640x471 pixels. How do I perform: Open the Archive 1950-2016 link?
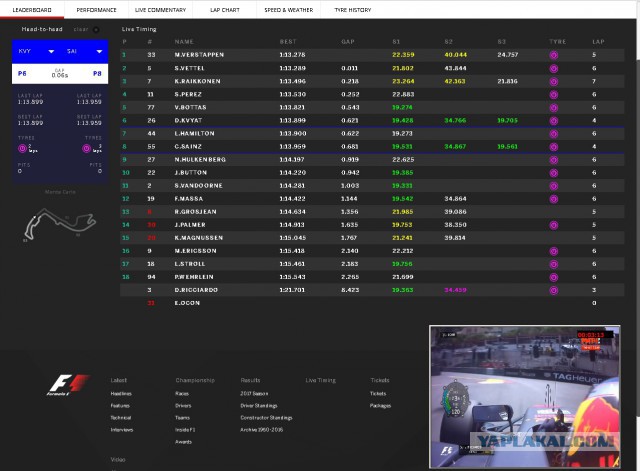pyautogui.click(x=262, y=430)
